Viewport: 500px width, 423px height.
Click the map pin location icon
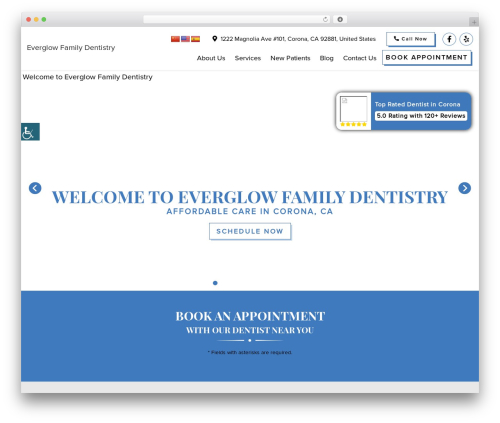(x=215, y=39)
